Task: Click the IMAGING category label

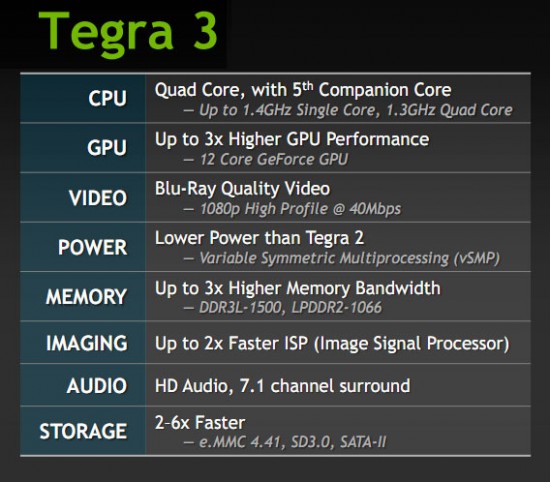Action: tap(87, 343)
